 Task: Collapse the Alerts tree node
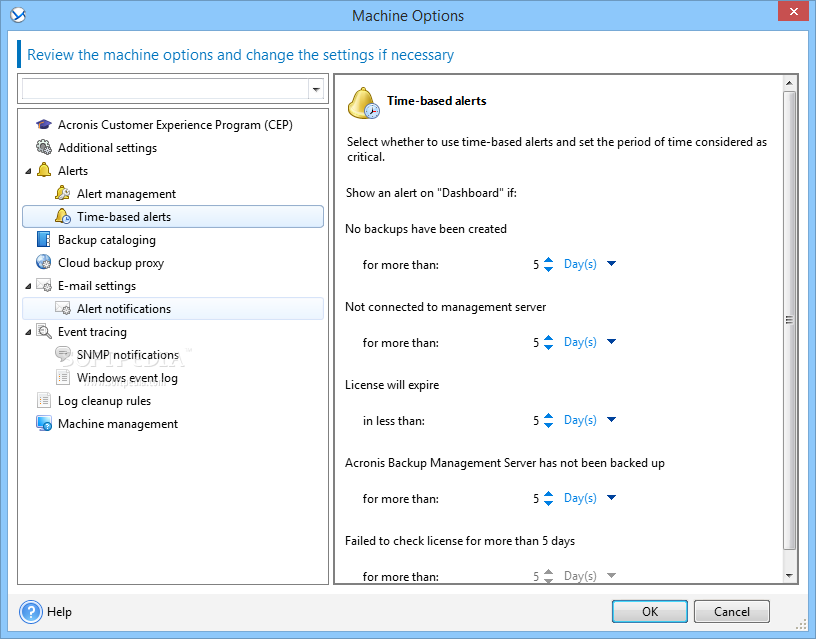coord(28,171)
